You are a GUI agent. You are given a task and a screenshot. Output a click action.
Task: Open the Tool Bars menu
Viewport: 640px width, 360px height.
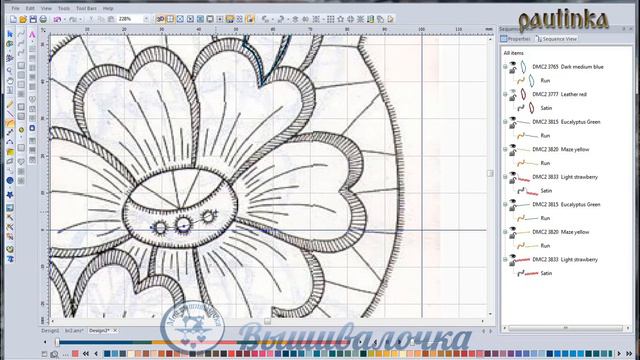click(x=86, y=8)
